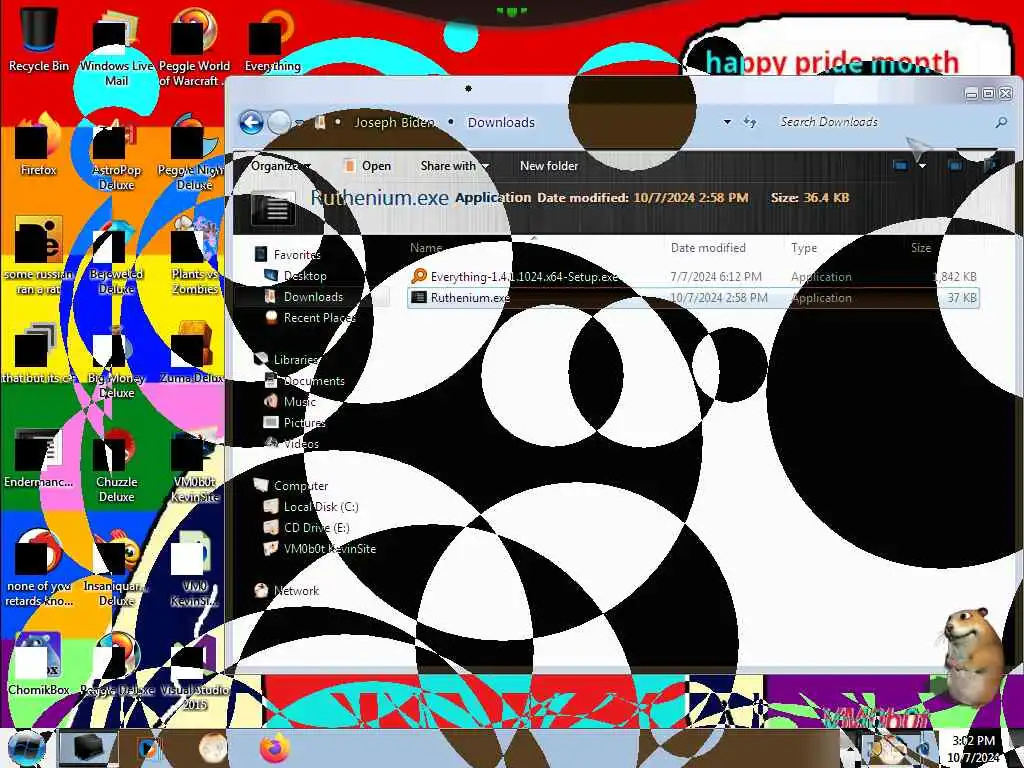Viewport: 1024px width, 768px height.
Task: Click the Ruthenium.exe details pane thumbnail
Action: tap(273, 208)
